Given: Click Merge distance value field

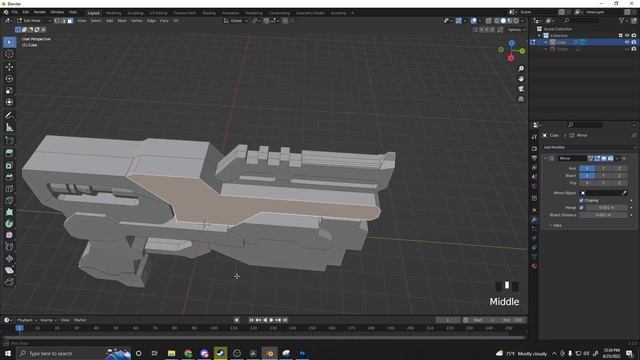Looking at the screenshot, I should (606, 208).
